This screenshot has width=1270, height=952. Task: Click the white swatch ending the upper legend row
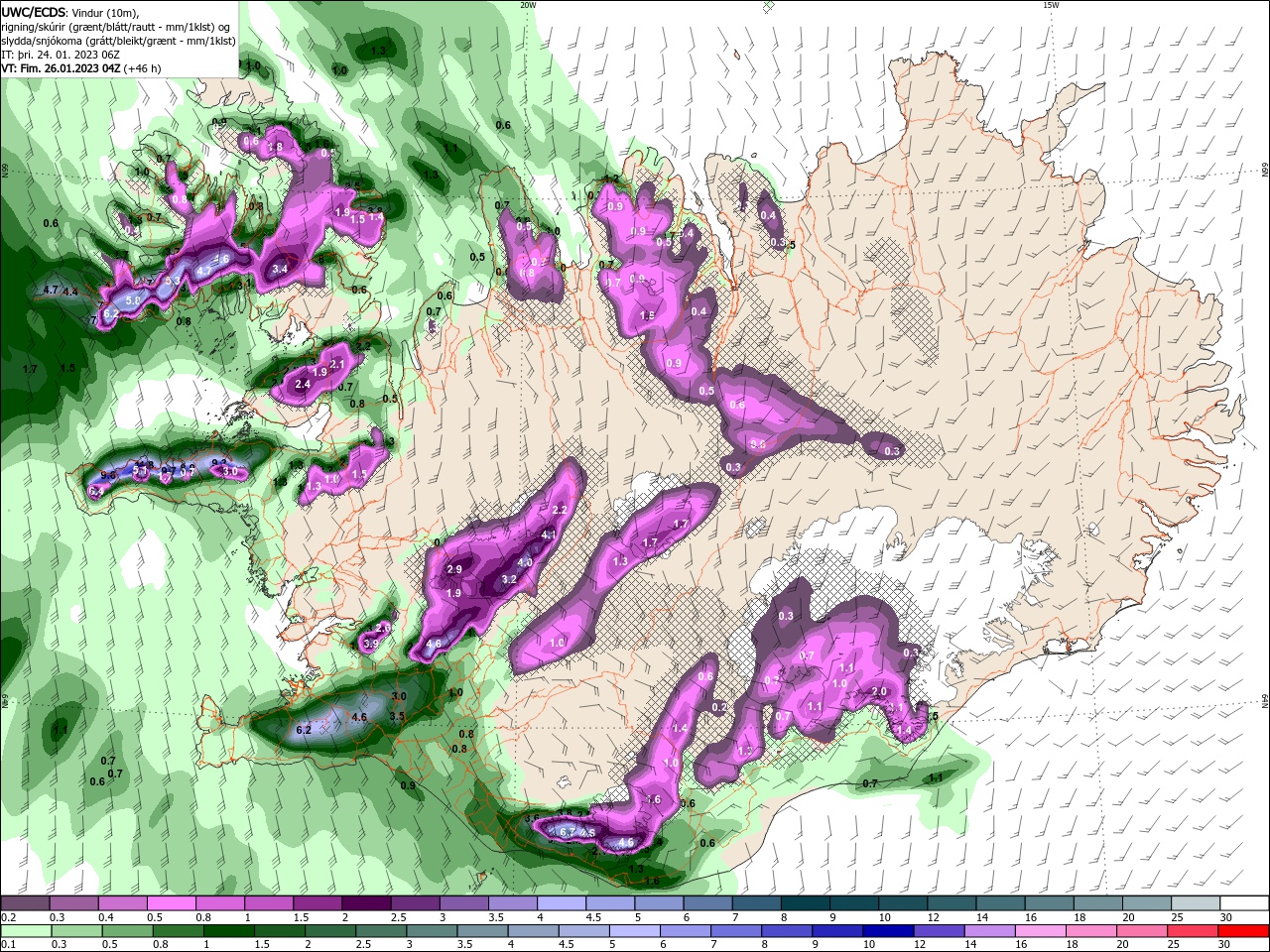1244,903
